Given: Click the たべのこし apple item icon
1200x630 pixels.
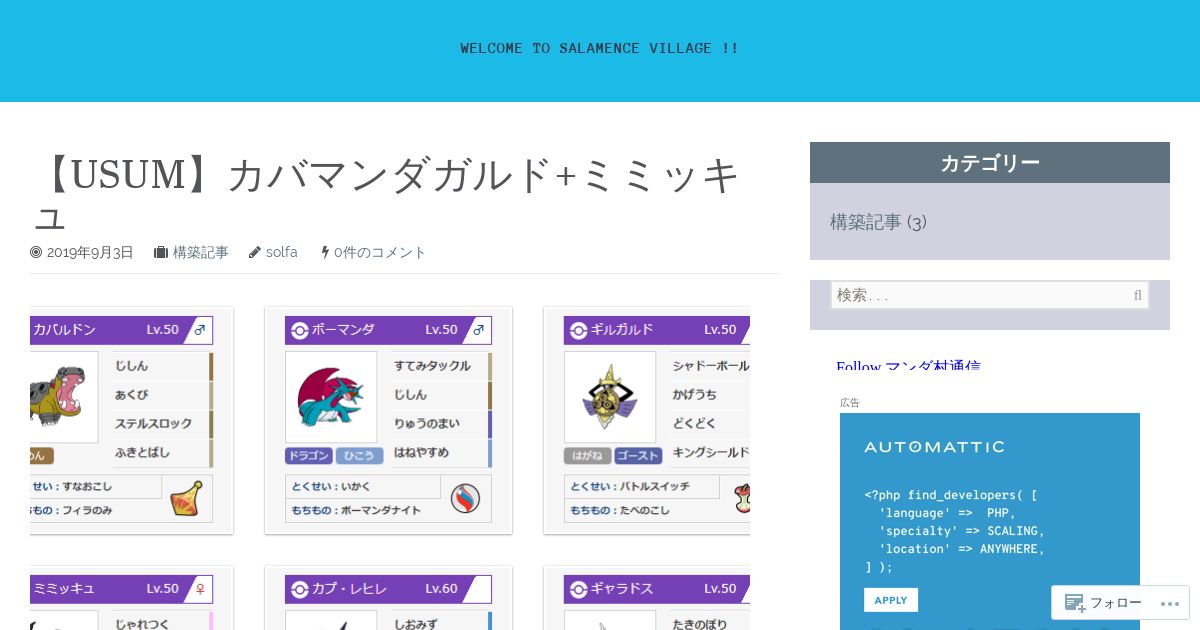Looking at the screenshot, I should [x=742, y=498].
